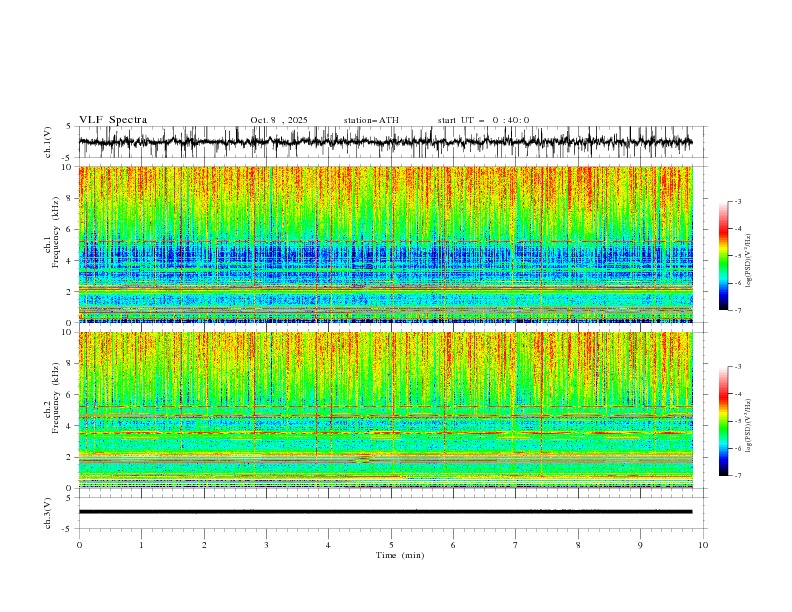Click the "station=ATH" header text
Image resolution: width=792 pixels, height=612 pixels.
pyautogui.click(x=371, y=120)
